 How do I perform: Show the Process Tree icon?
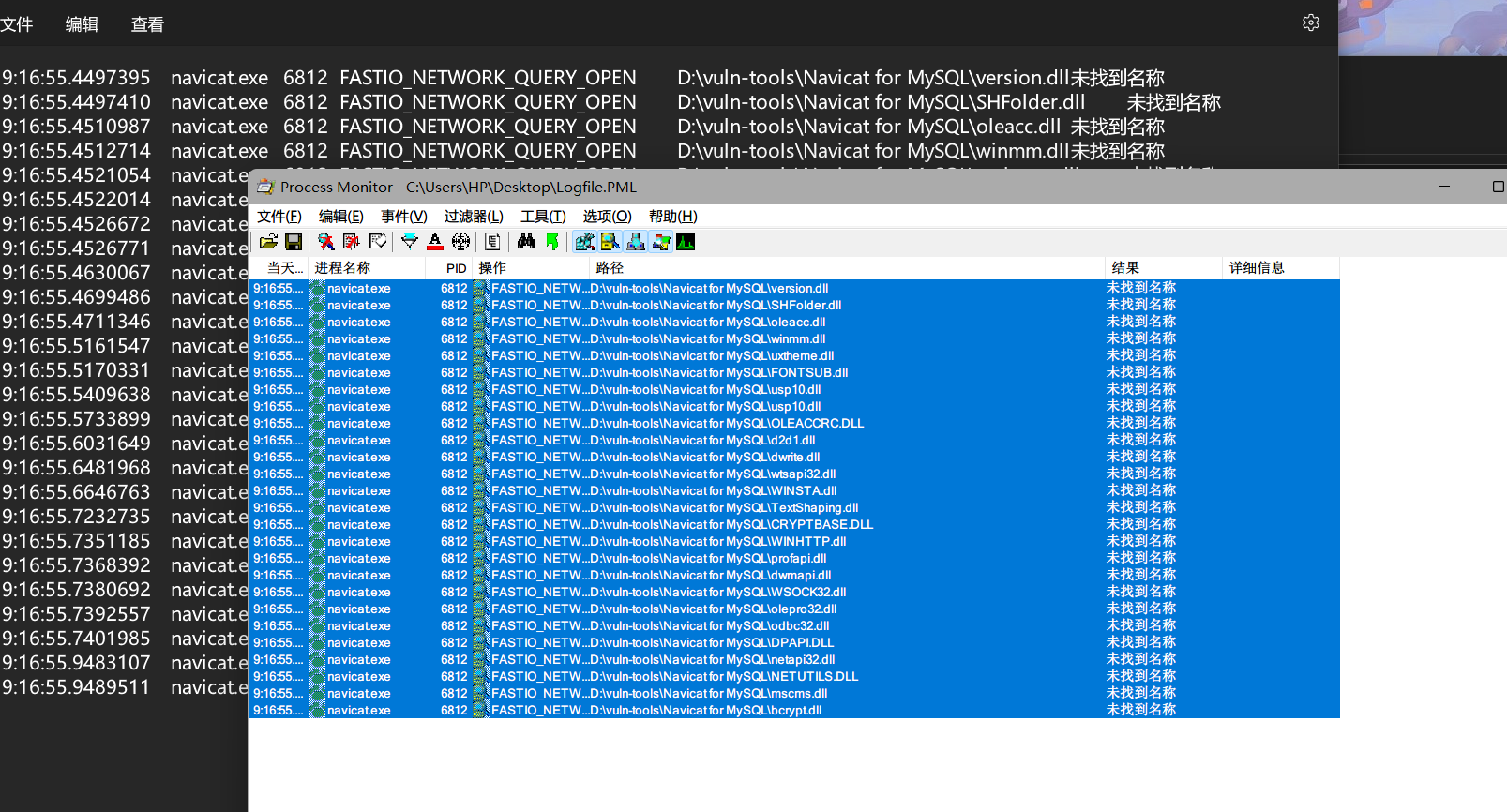click(492, 242)
